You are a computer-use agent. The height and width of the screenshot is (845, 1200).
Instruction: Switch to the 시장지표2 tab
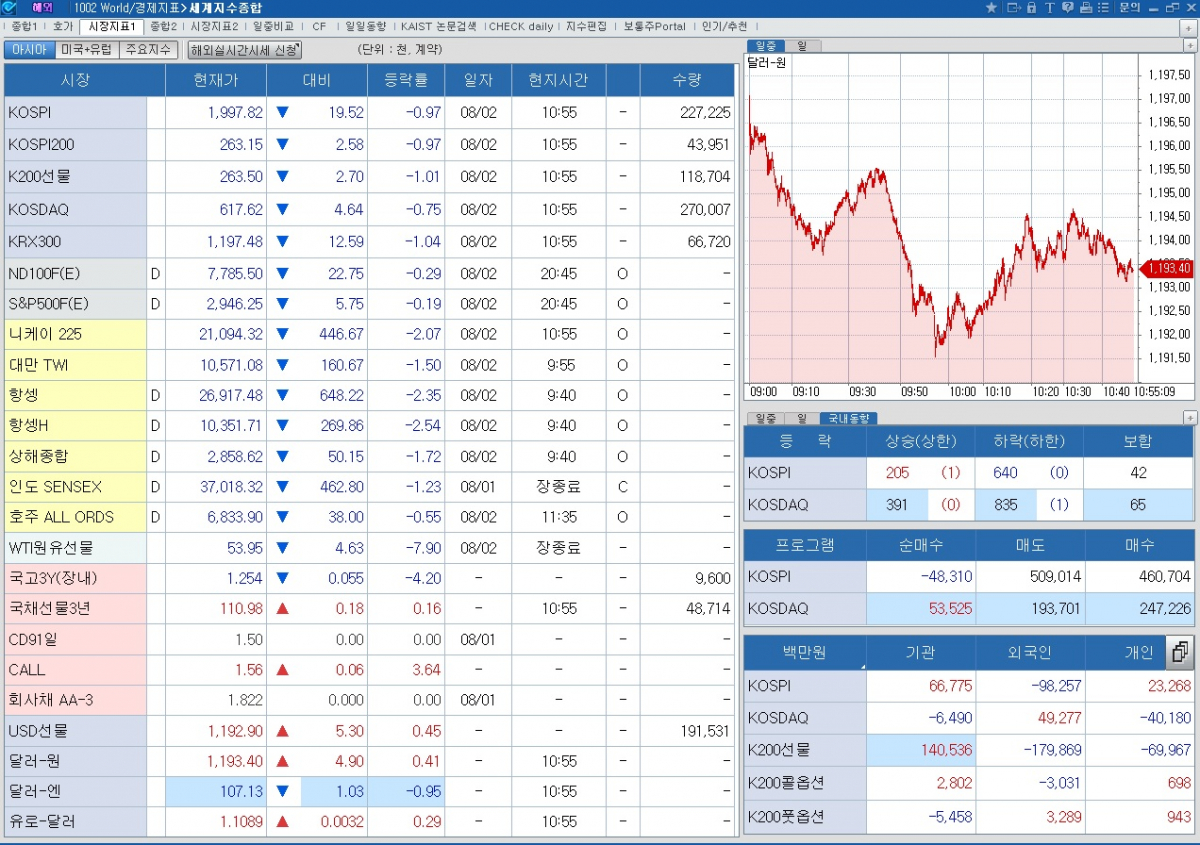pos(214,27)
